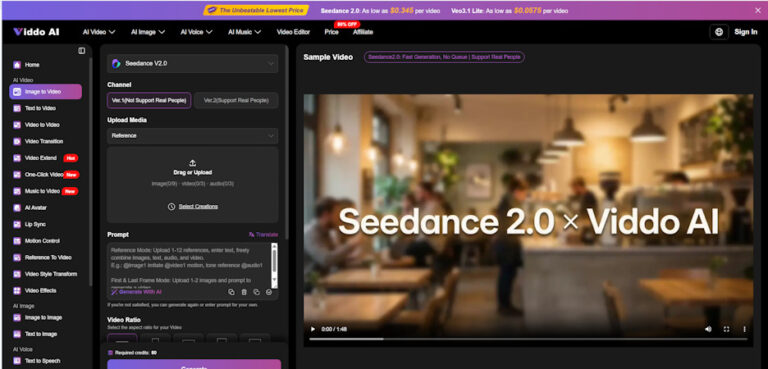
Task: Open the Select Creations link
Action: 198,206
